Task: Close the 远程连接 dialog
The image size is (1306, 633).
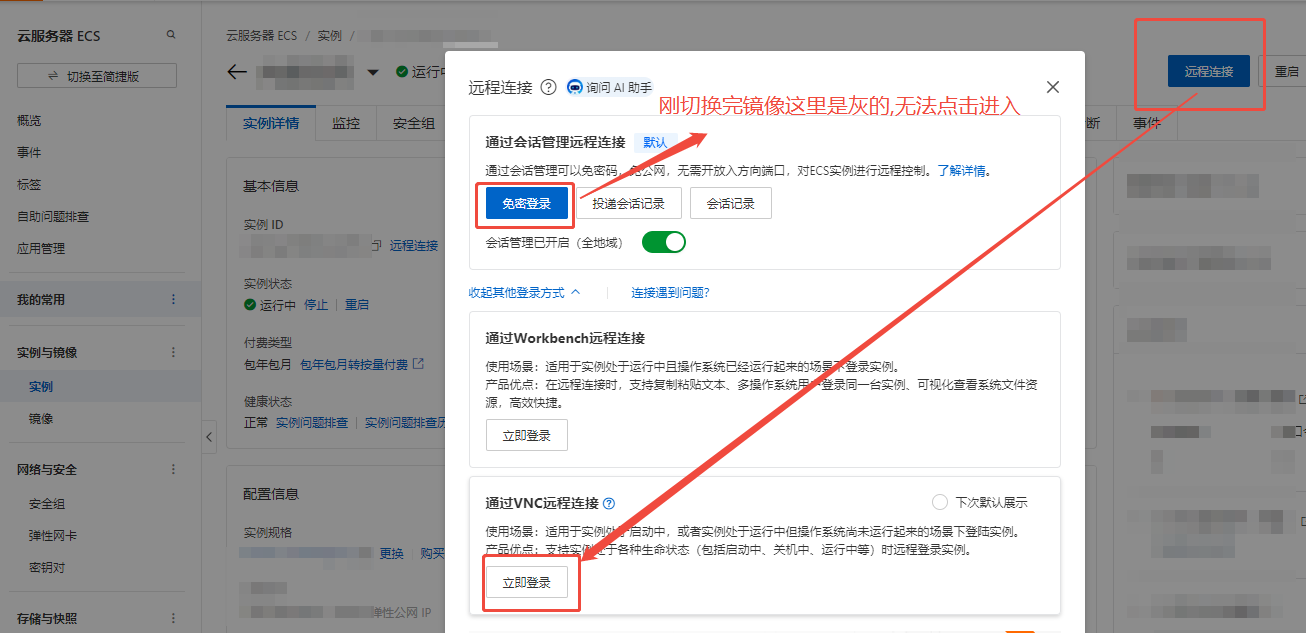Action: (x=1053, y=87)
